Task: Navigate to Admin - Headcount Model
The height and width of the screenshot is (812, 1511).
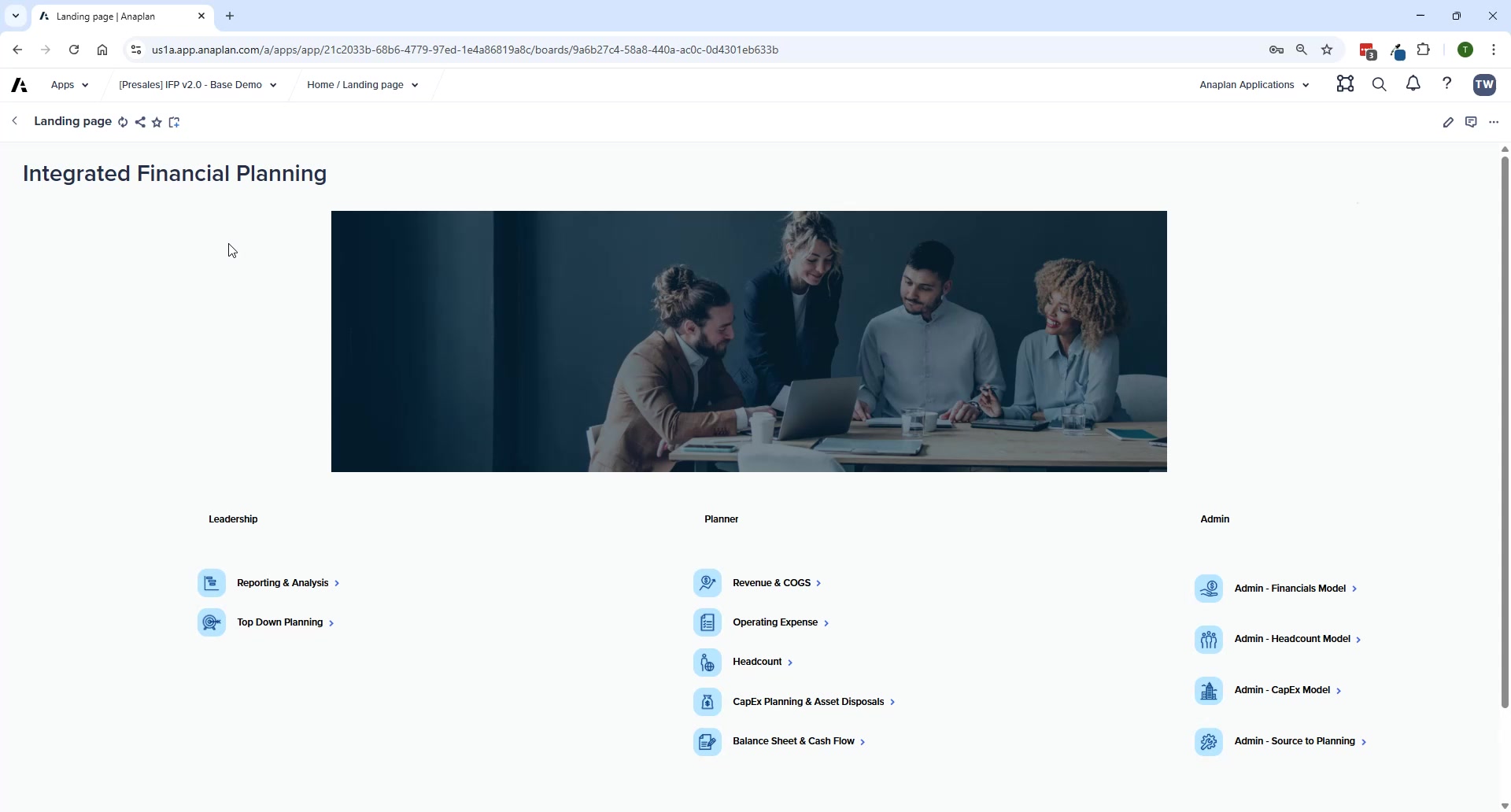Action: pyautogui.click(x=1294, y=639)
